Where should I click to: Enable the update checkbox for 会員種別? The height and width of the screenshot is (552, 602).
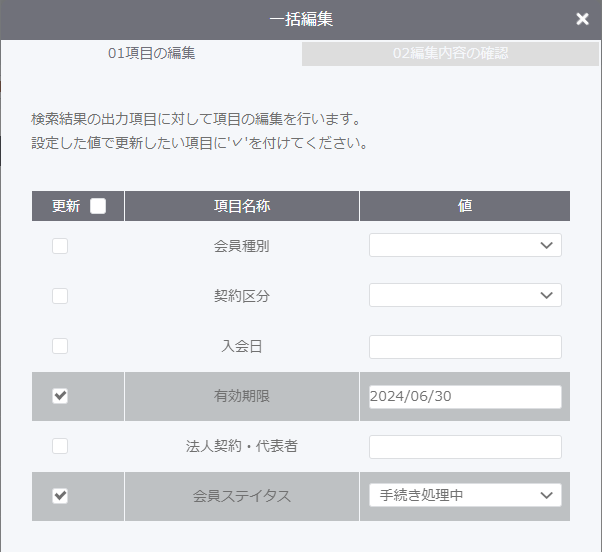(60, 246)
